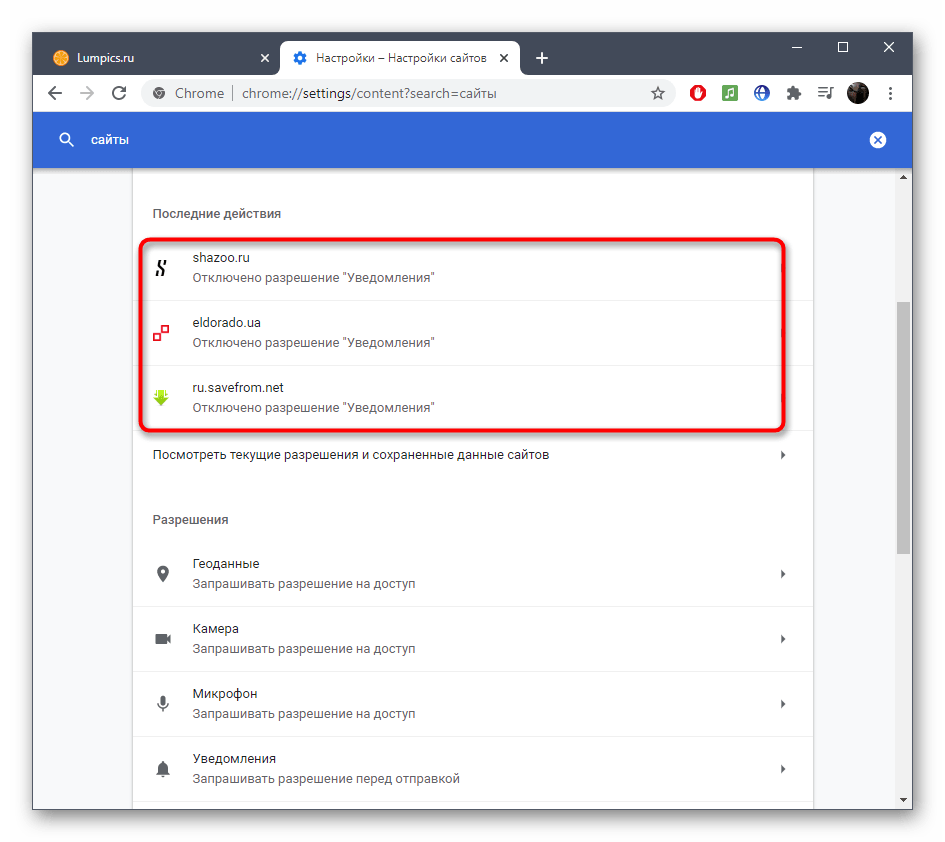Screen dimensions: 945x842
Task: Go back with the browser back arrow
Action: 55,93
